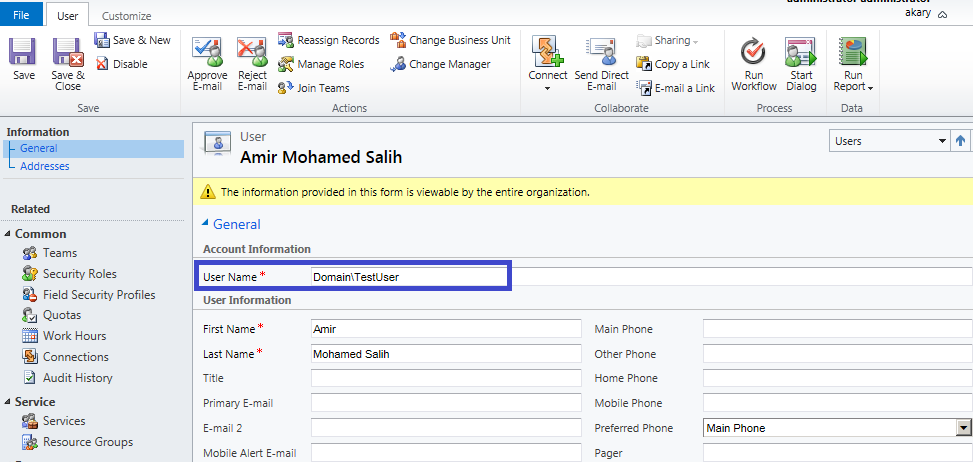Screen dimensions: 973x462
Task: Collapse the General section triangle
Action: click(x=205, y=223)
